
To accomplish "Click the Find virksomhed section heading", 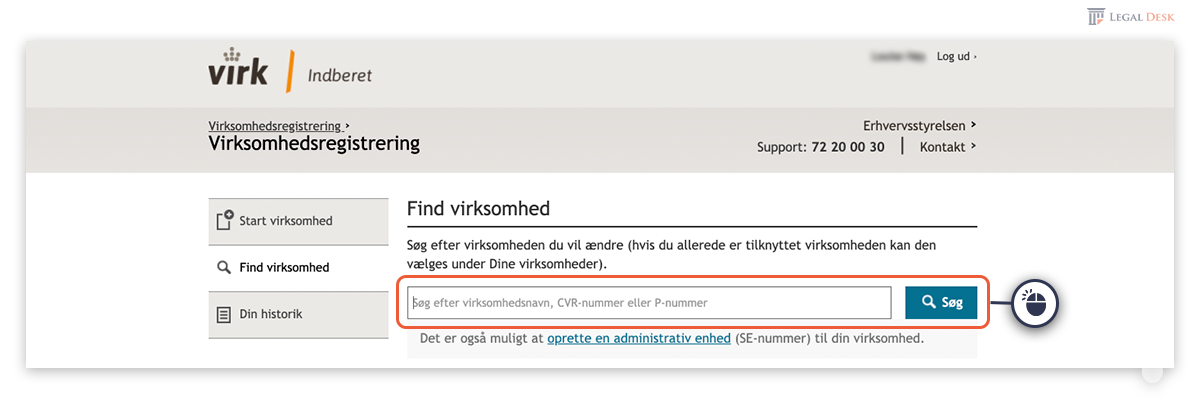I will 478,210.
